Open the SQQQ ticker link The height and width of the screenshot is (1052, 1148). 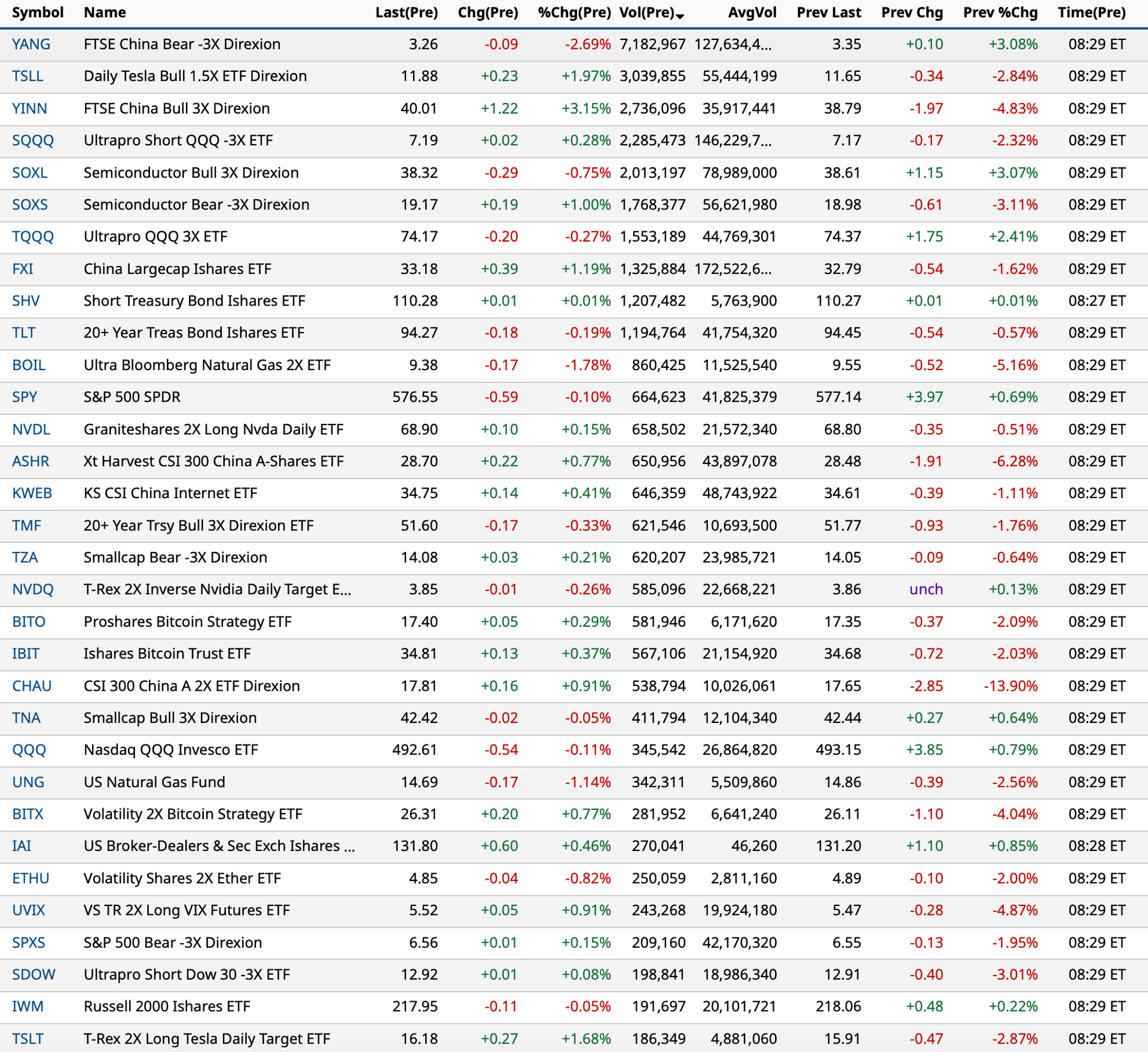(33, 141)
